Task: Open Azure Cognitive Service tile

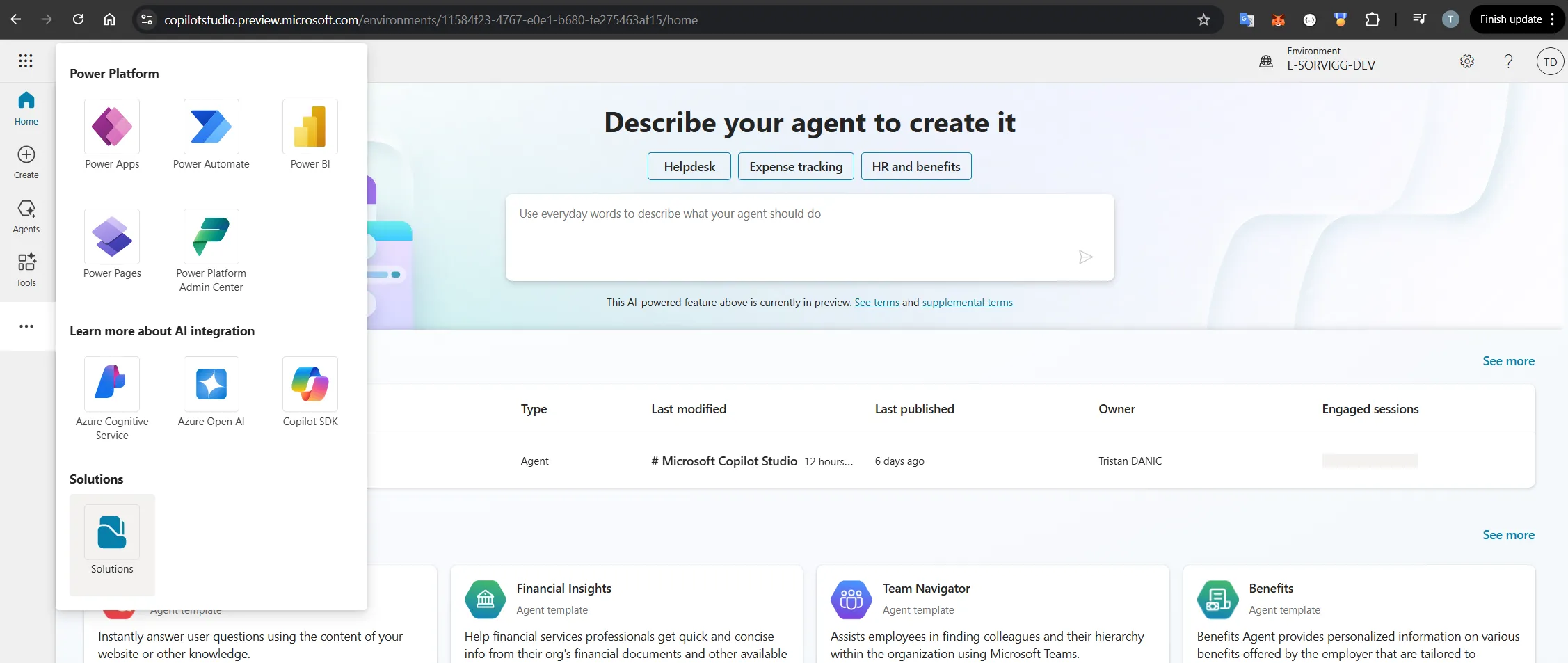Action: 112,399
